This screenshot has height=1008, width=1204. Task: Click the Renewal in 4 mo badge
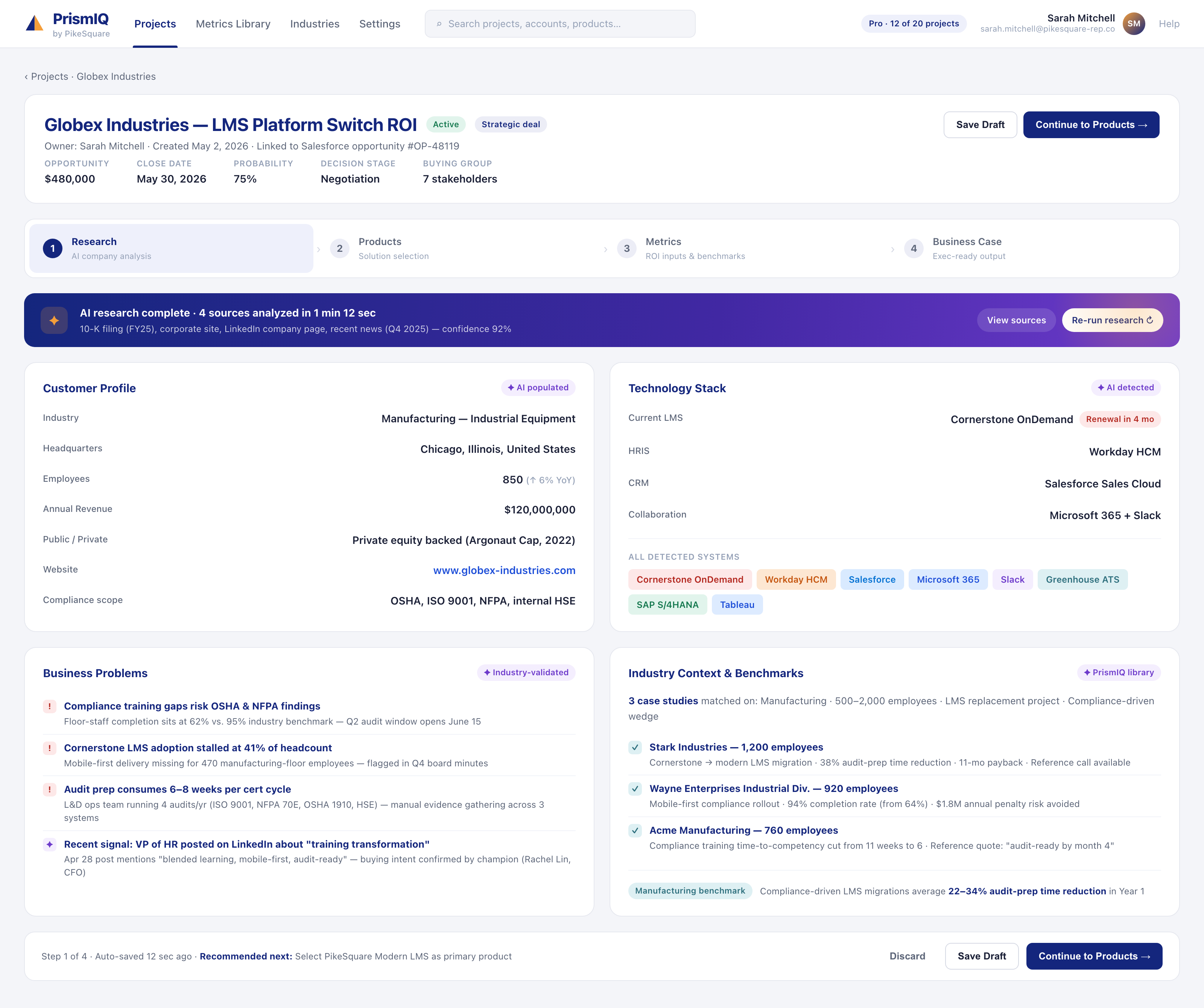pyautogui.click(x=1120, y=419)
